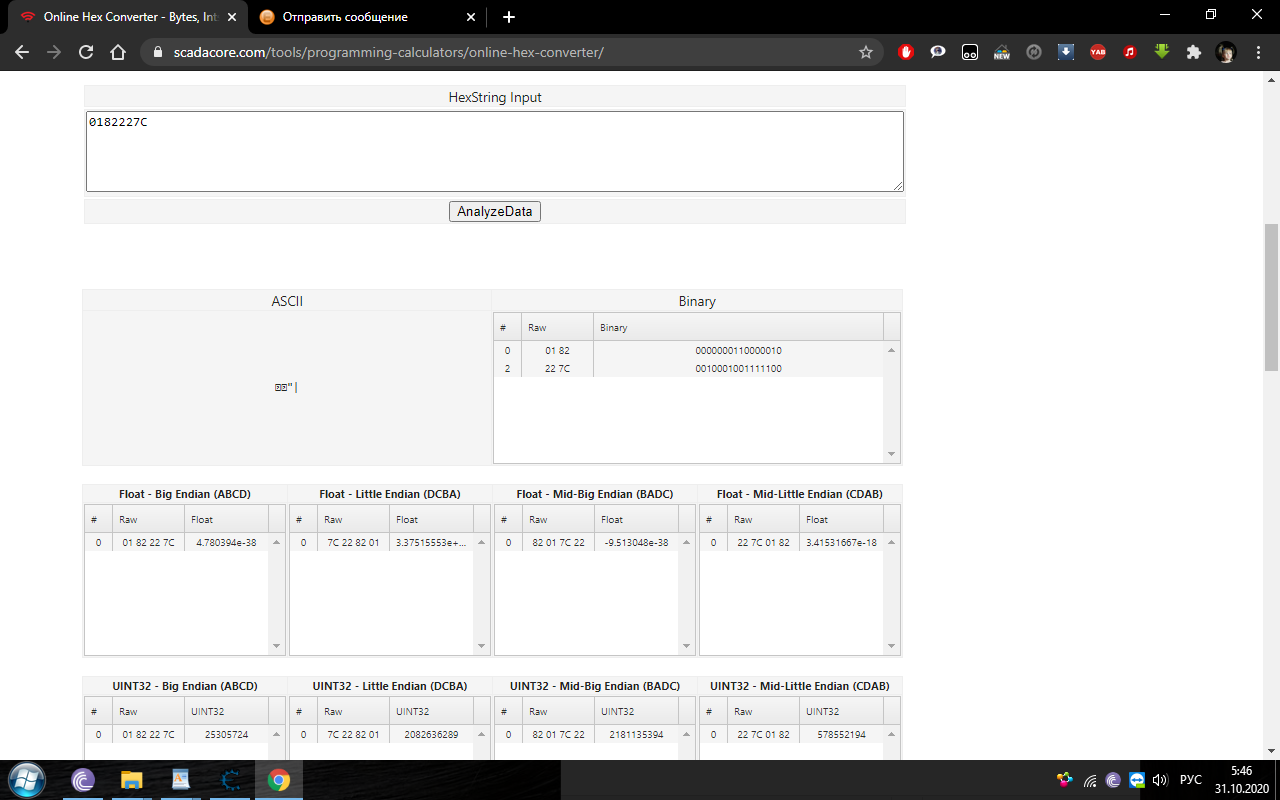Click the tray volume speaker icon
This screenshot has width=1280, height=800.
click(x=1160, y=780)
